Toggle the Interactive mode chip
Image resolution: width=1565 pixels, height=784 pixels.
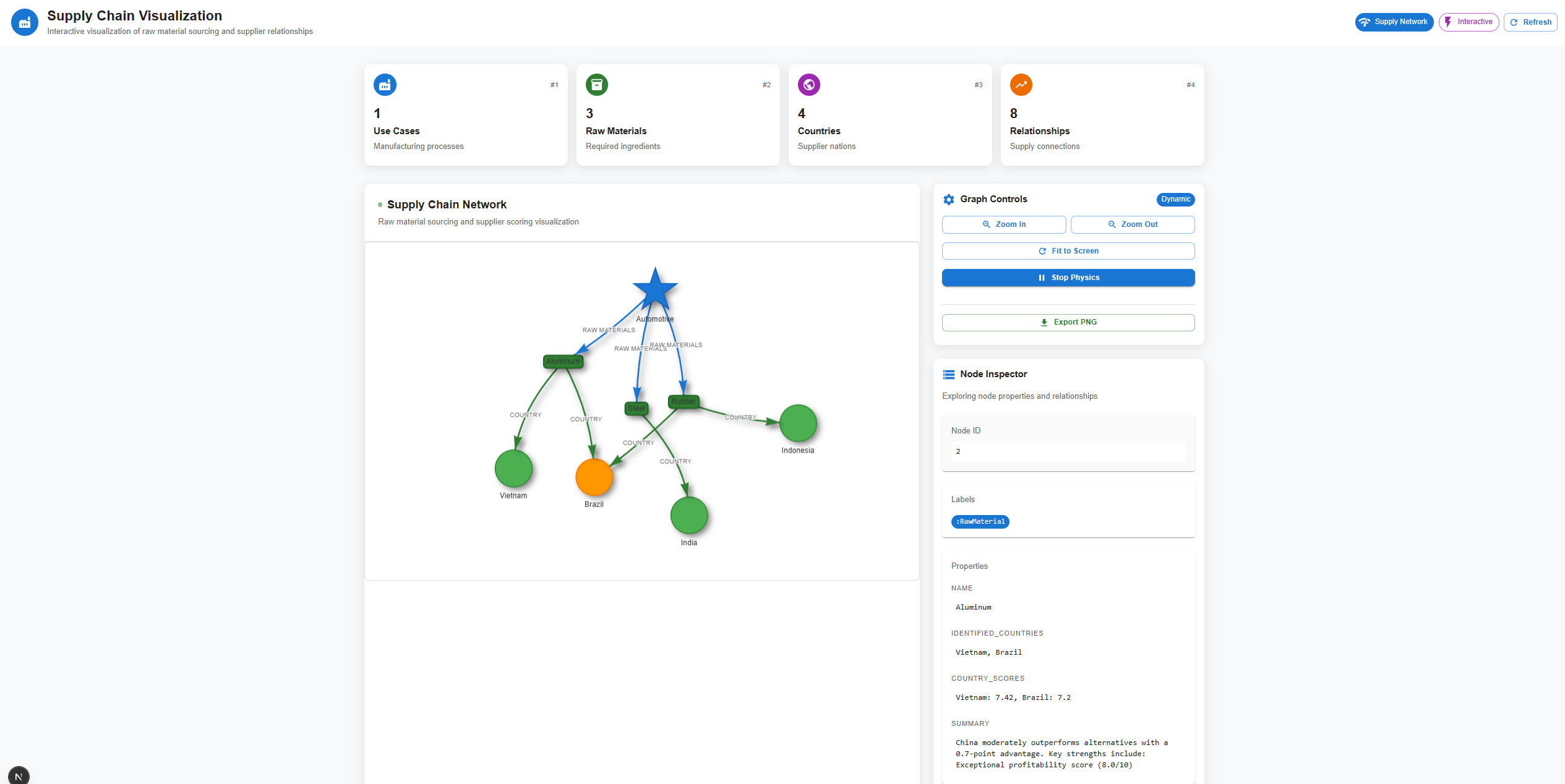(x=1468, y=22)
